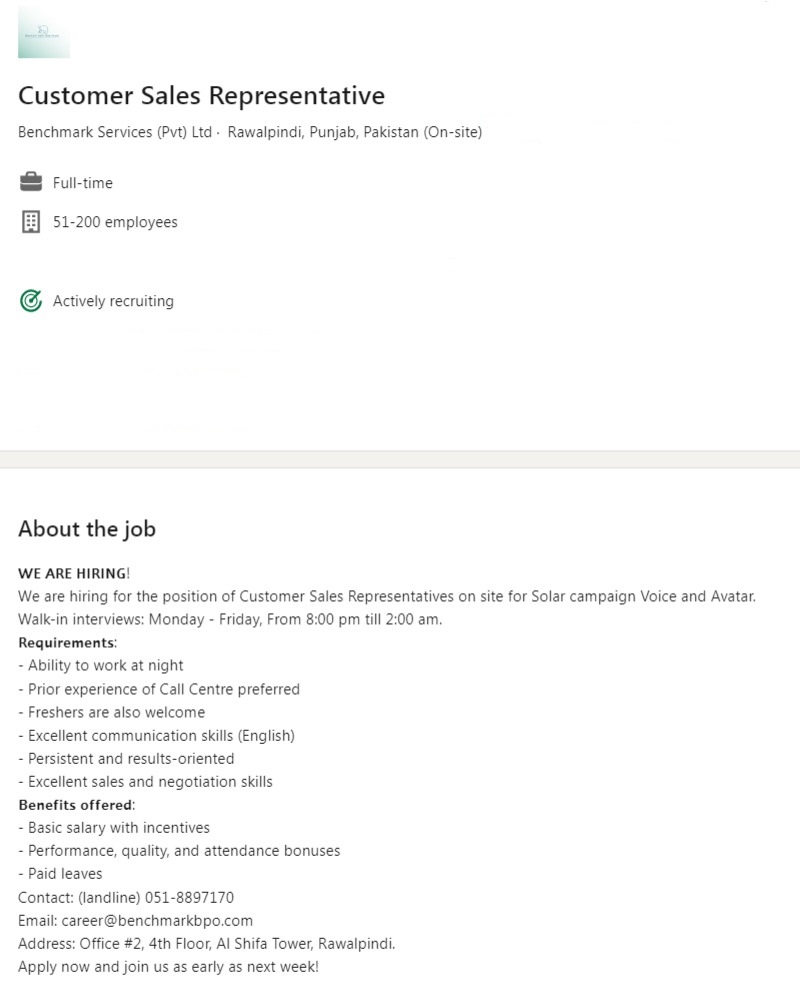Click the WE ARE HIRING! headline
Image resolution: width=800 pixels, height=988 pixels.
(x=74, y=573)
